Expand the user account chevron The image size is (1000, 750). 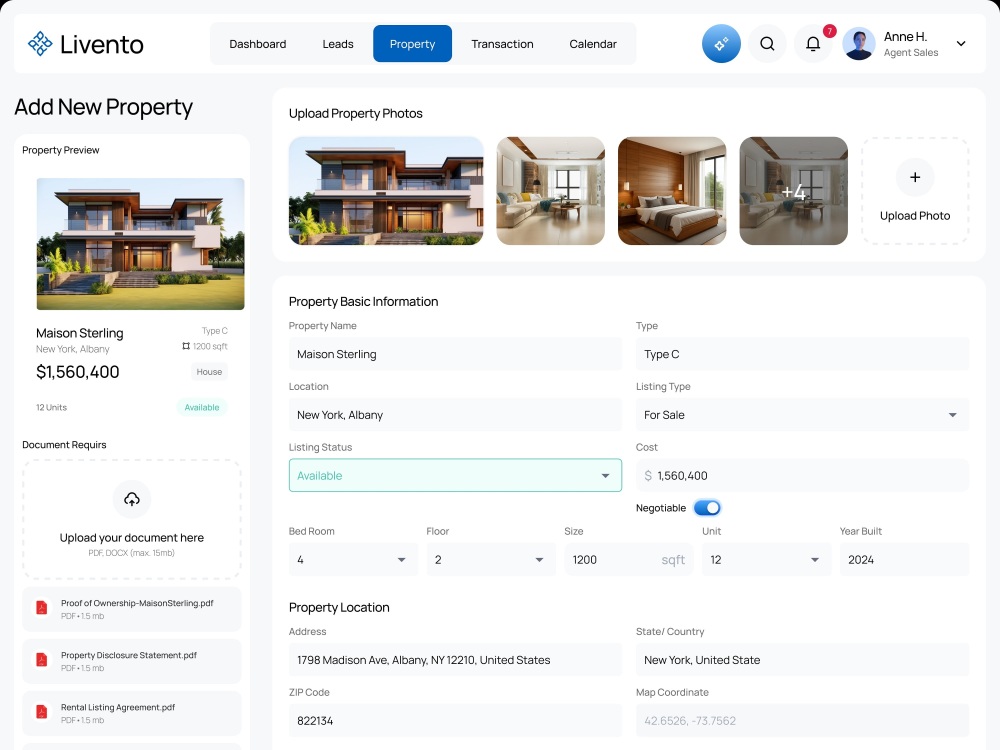(960, 43)
